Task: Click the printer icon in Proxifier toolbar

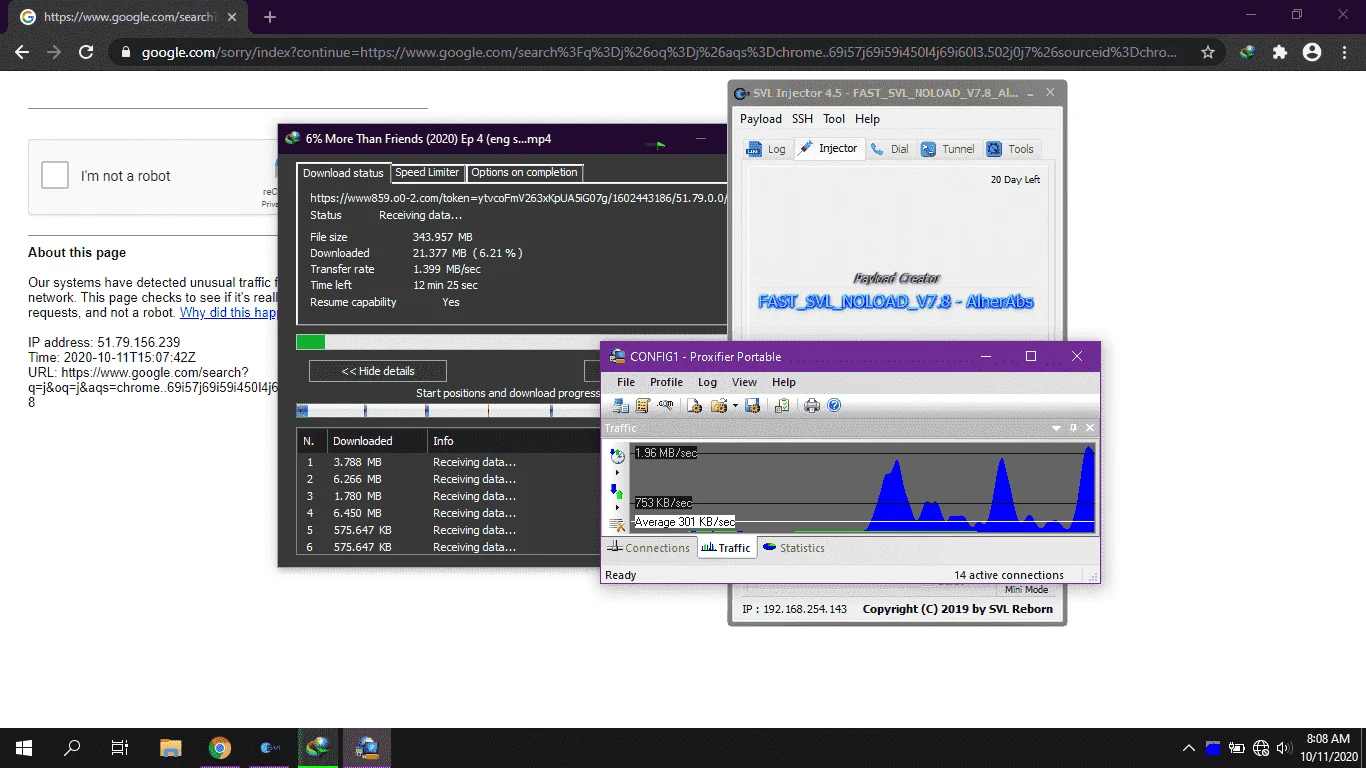Action: click(x=812, y=405)
